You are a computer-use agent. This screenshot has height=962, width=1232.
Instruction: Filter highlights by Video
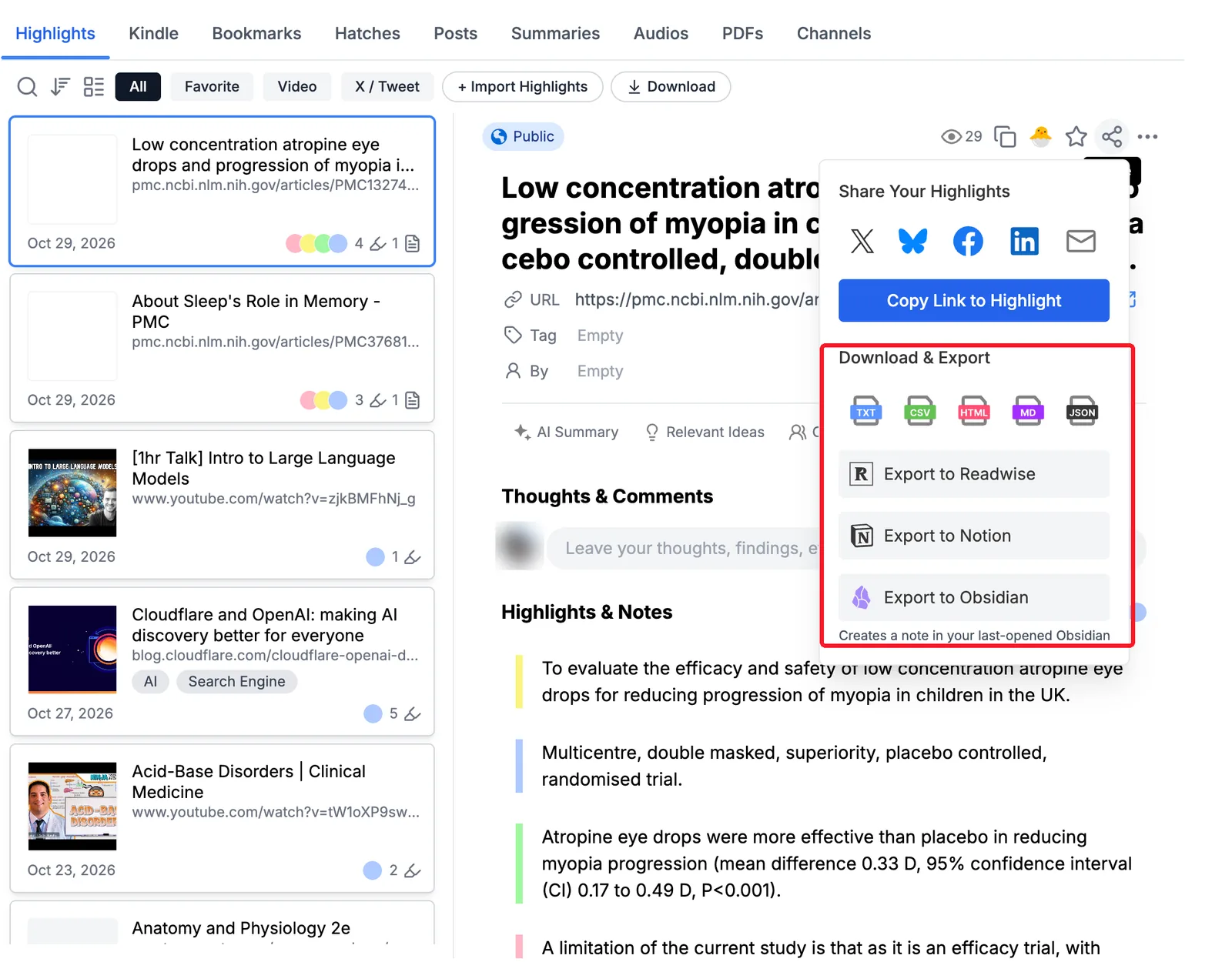tap(297, 87)
